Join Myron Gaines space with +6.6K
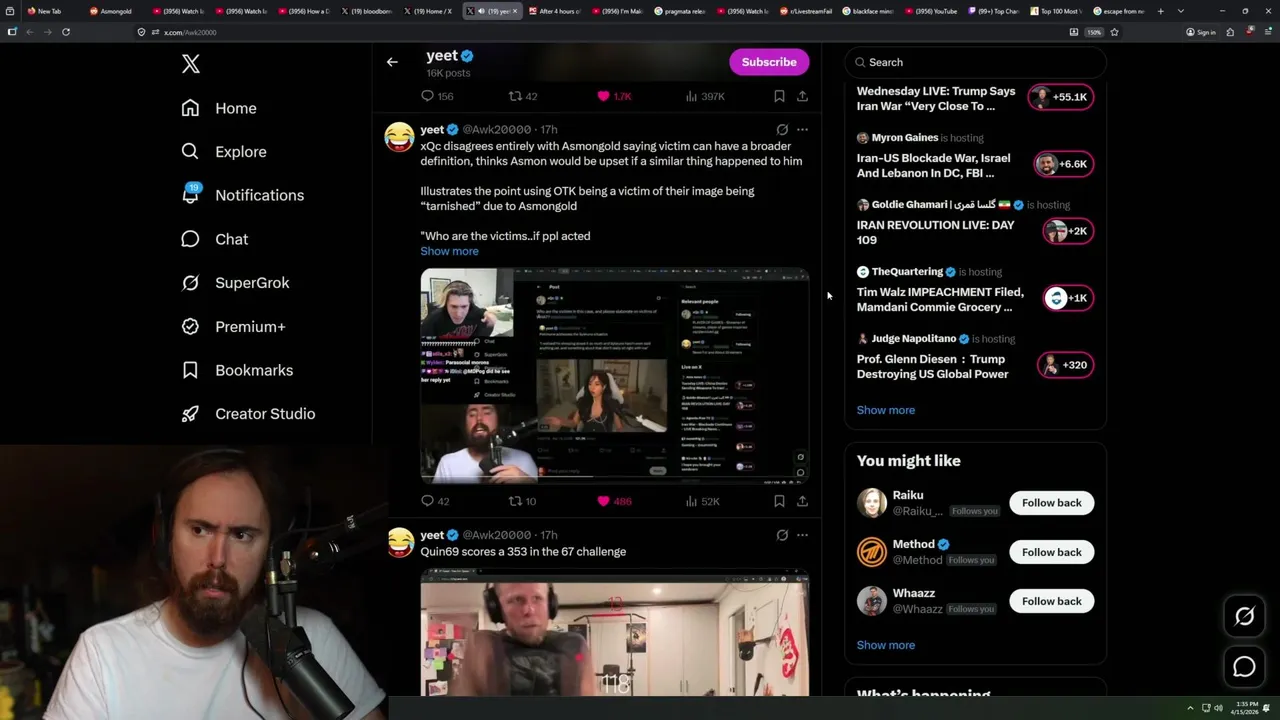This screenshot has width=1280, height=720. coord(1063,164)
